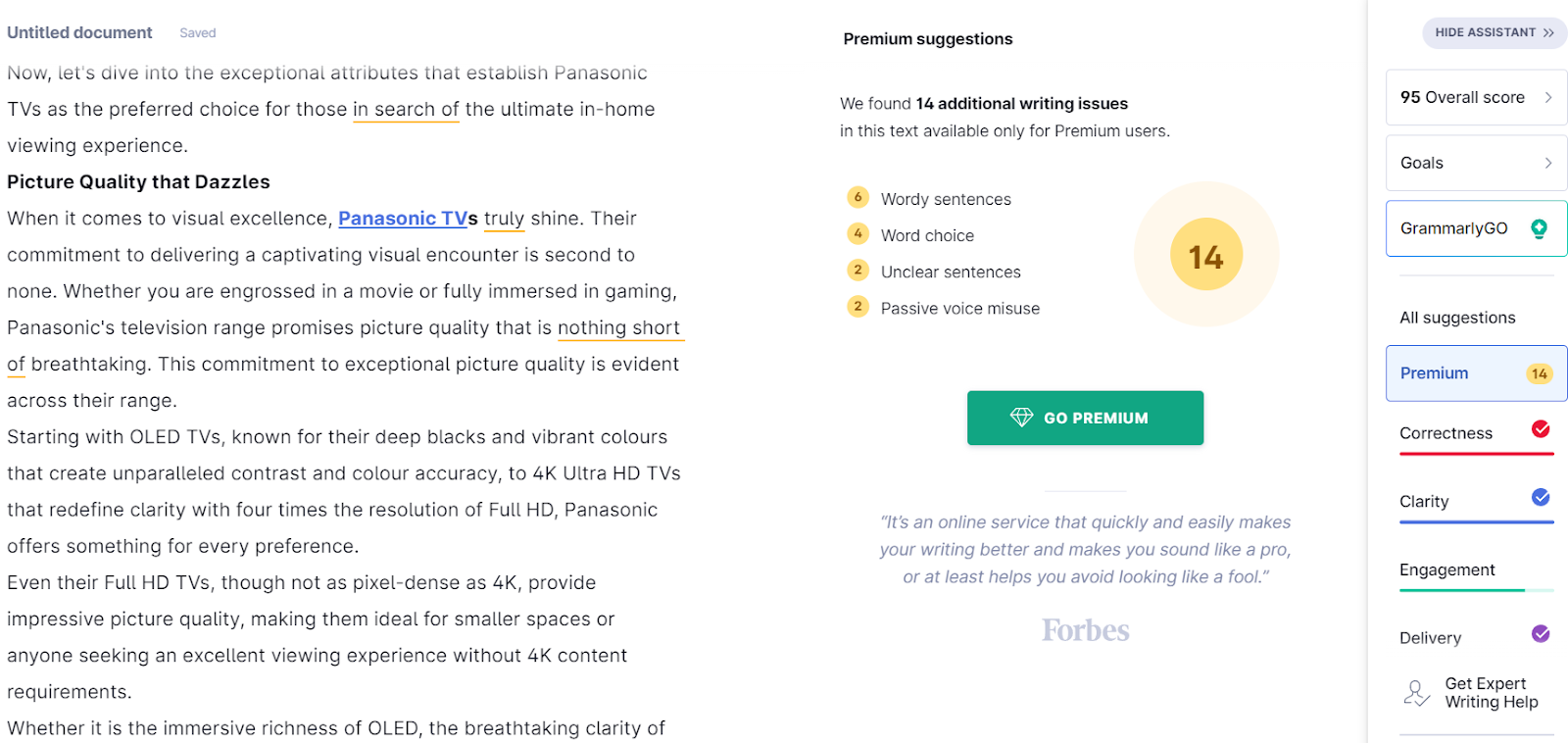
Task: Click the Untitled document title field
Action: [79, 32]
